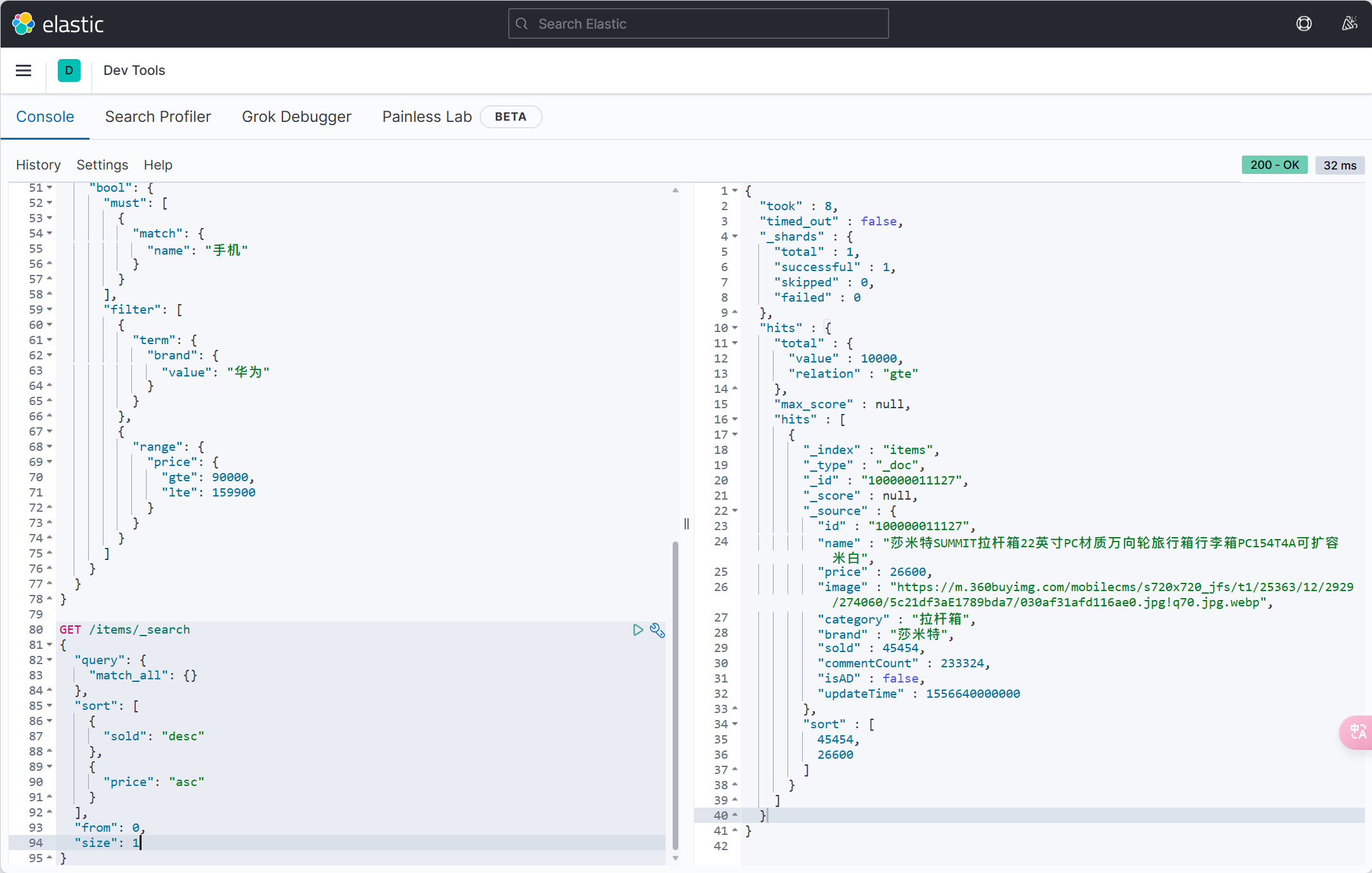
Task: Open the hamburger navigation menu
Action: click(23, 70)
